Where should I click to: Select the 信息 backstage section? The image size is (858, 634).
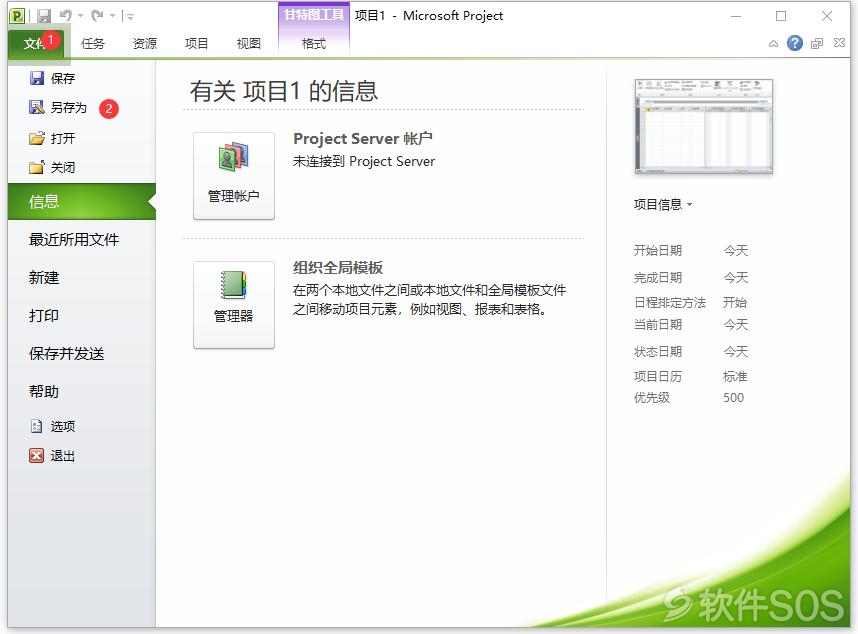point(82,202)
